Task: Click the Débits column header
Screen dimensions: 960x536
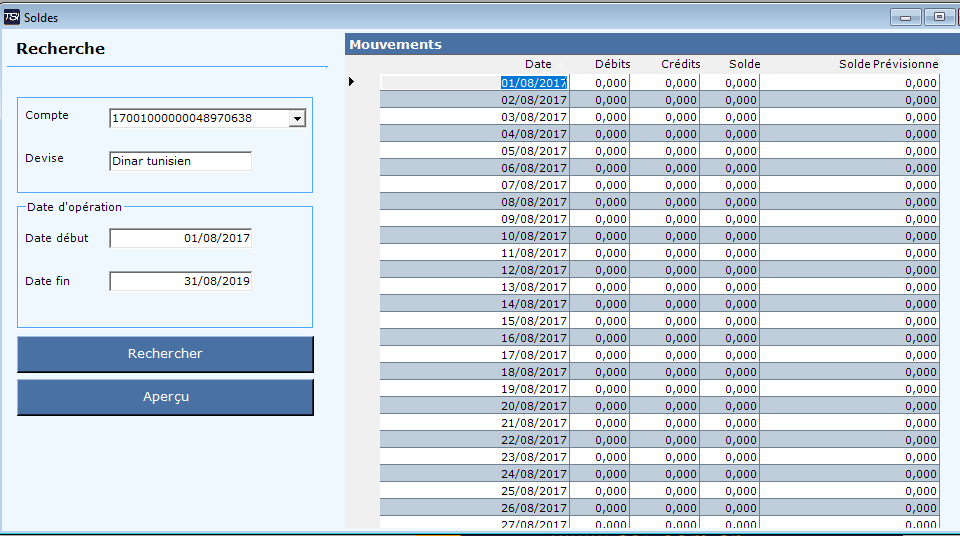Action: click(x=612, y=64)
